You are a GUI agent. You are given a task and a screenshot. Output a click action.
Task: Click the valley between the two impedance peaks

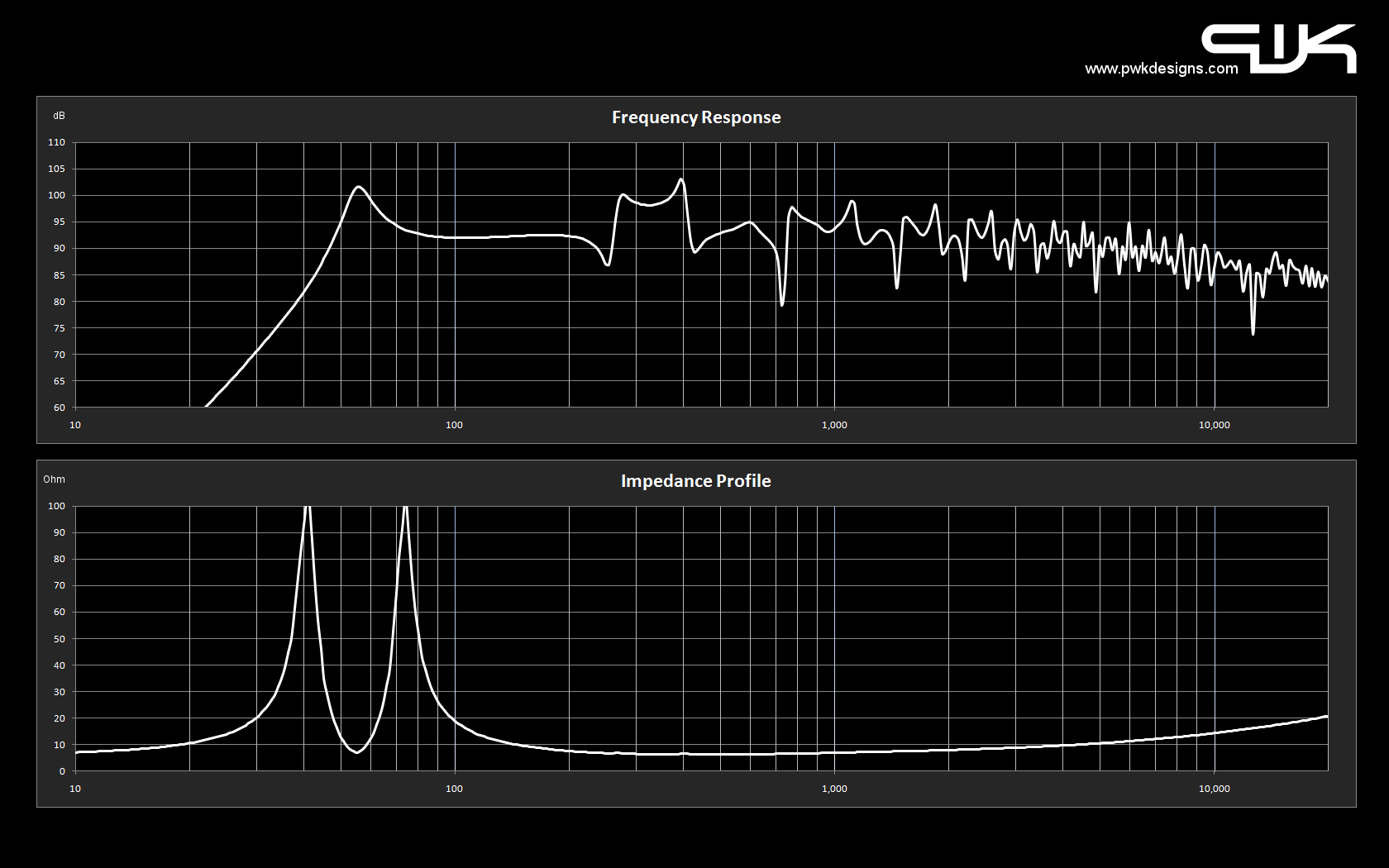[x=357, y=751]
